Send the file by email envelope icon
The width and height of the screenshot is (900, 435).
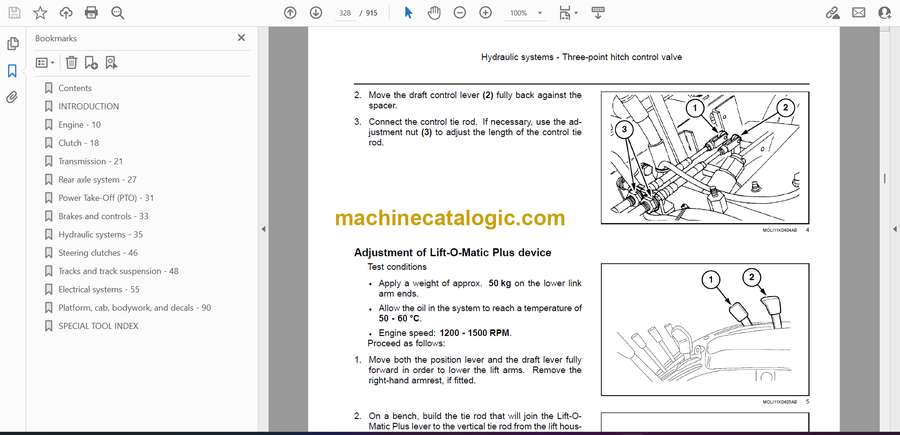[x=859, y=13]
